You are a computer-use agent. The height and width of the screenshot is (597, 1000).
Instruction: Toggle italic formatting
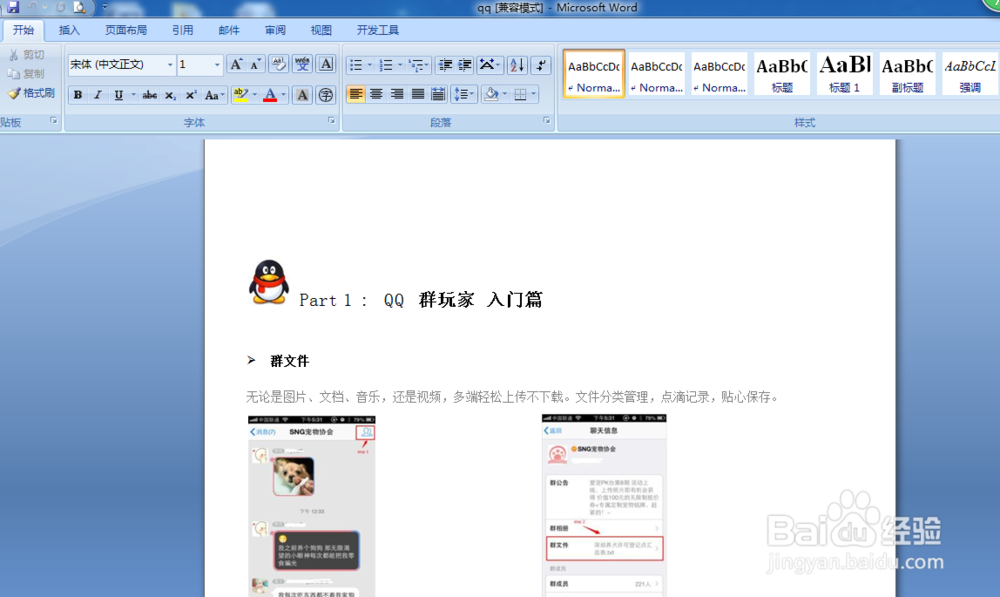97,94
